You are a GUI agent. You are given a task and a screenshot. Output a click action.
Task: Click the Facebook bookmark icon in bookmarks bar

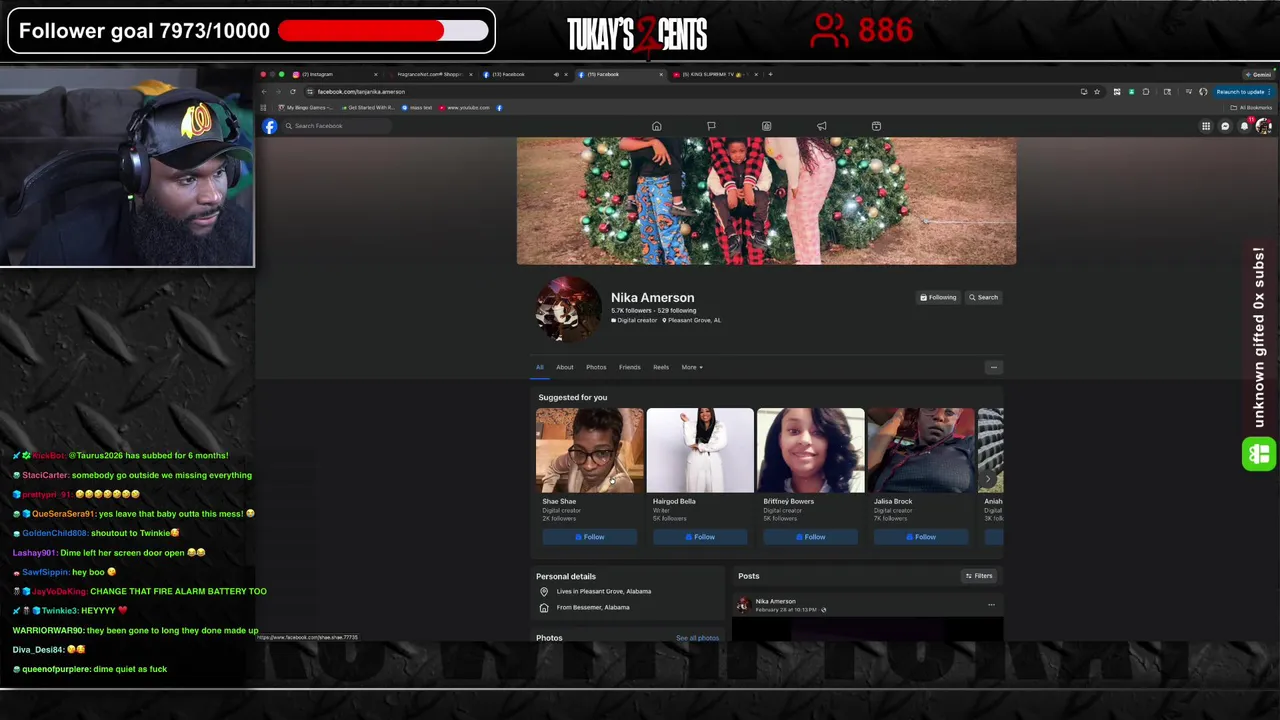(x=499, y=108)
